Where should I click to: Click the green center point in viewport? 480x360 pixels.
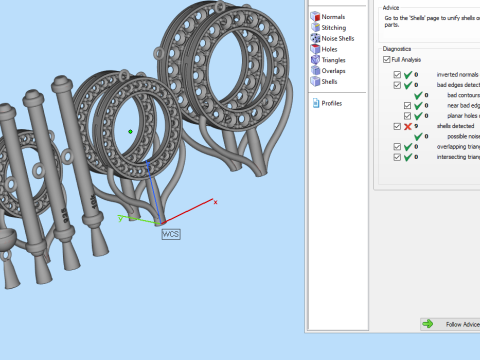pos(130,132)
